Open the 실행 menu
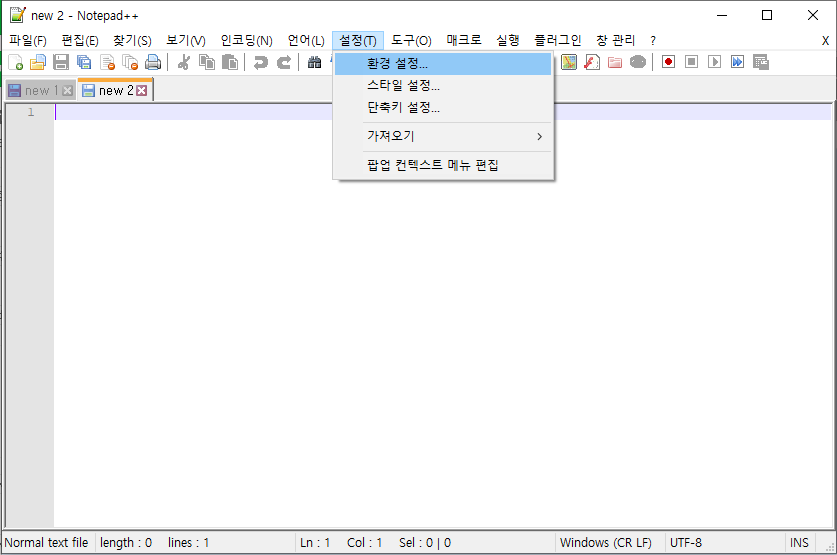Screen dimensions: 837x555 tap(508, 41)
